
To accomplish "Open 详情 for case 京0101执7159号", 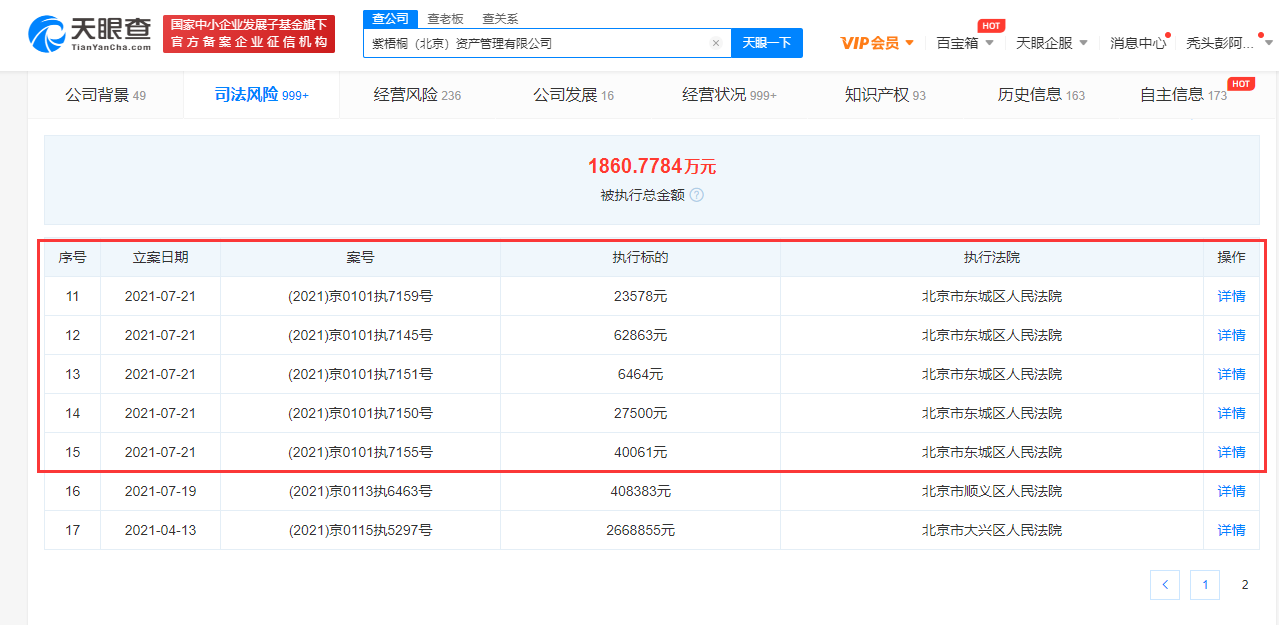I will point(1231,296).
